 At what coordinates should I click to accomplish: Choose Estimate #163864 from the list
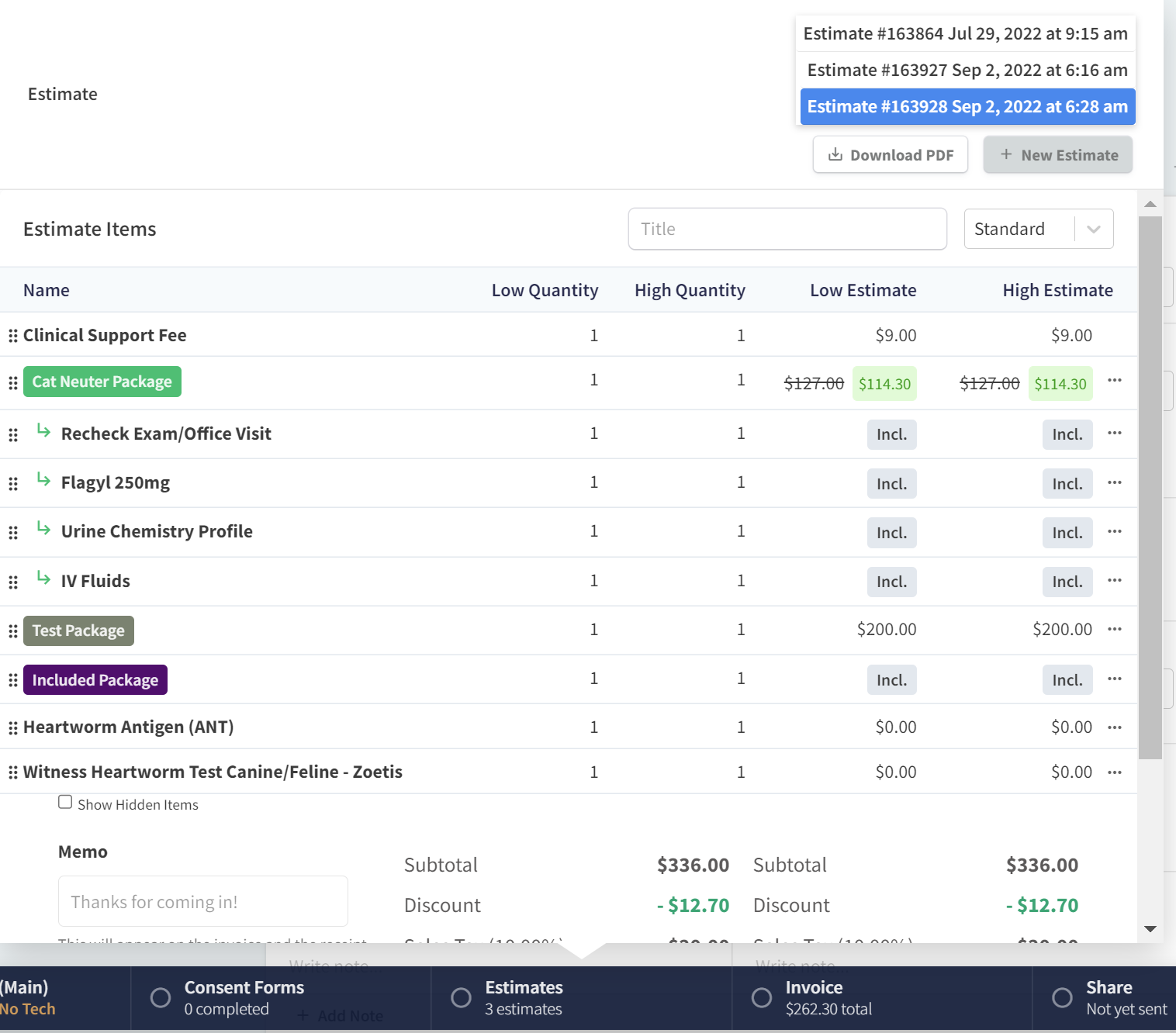click(x=965, y=34)
